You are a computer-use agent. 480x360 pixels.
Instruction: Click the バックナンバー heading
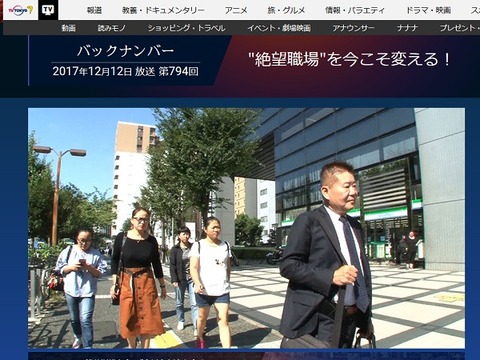coord(125,51)
